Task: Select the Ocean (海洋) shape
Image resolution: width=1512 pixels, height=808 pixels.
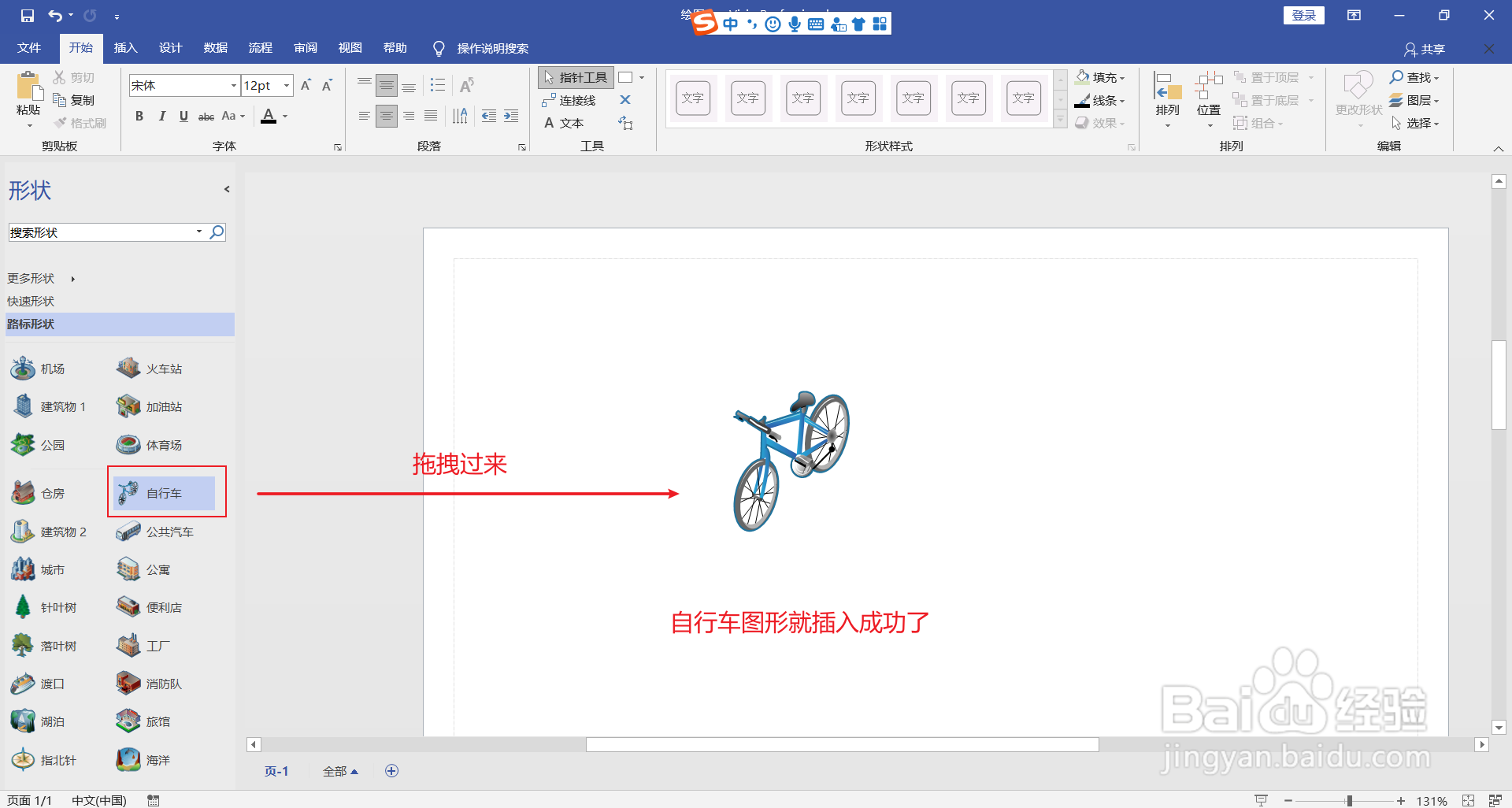Action: coord(143,760)
